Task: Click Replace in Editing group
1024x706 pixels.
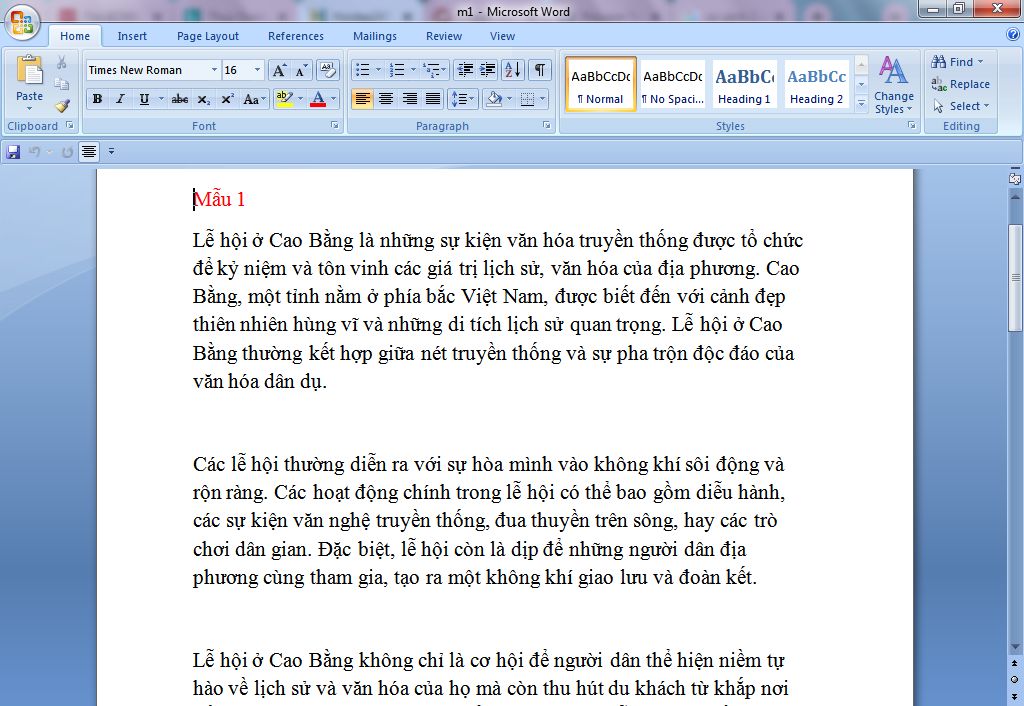Action: click(x=961, y=84)
